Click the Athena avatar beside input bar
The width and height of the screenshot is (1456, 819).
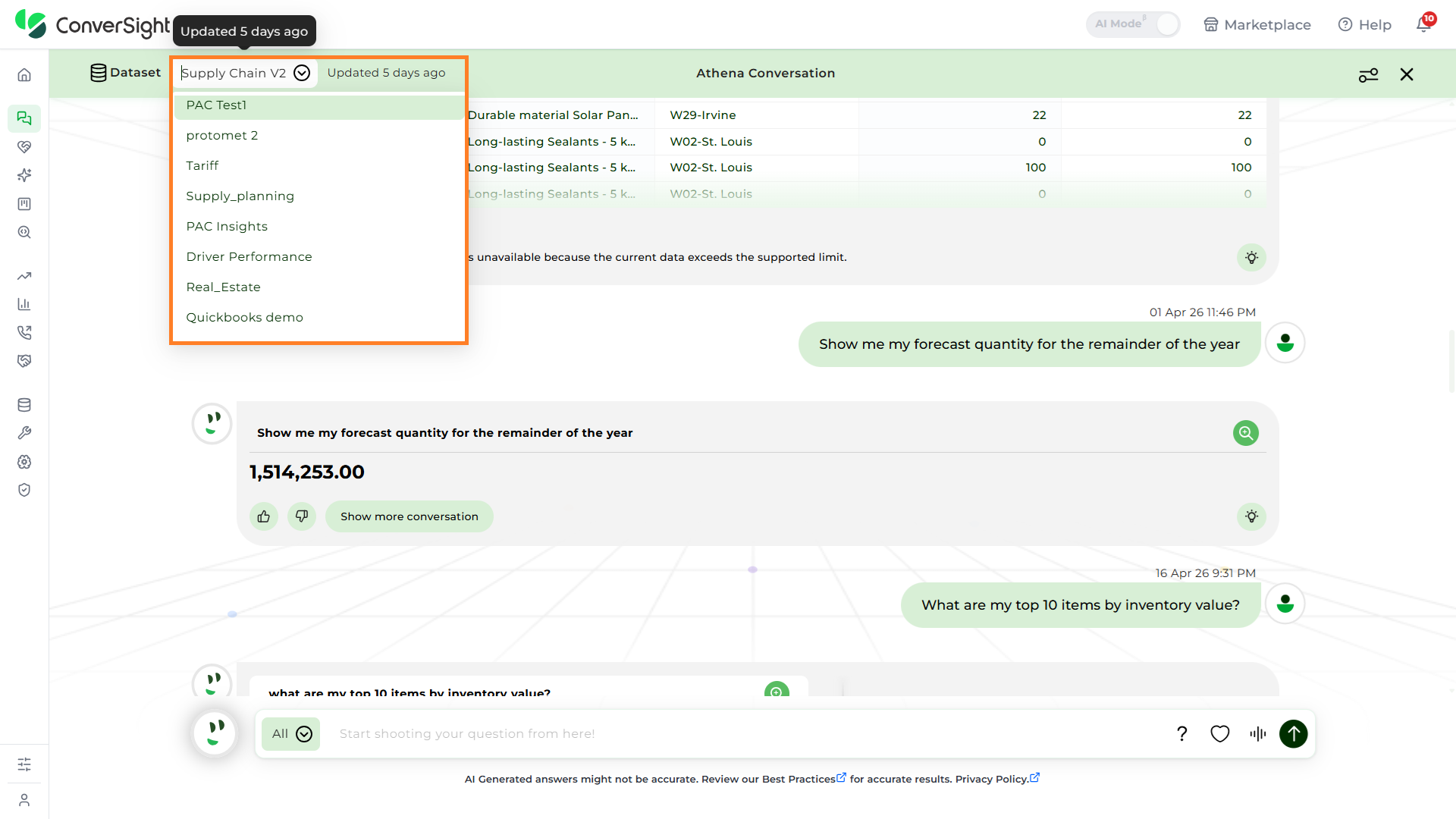[215, 733]
